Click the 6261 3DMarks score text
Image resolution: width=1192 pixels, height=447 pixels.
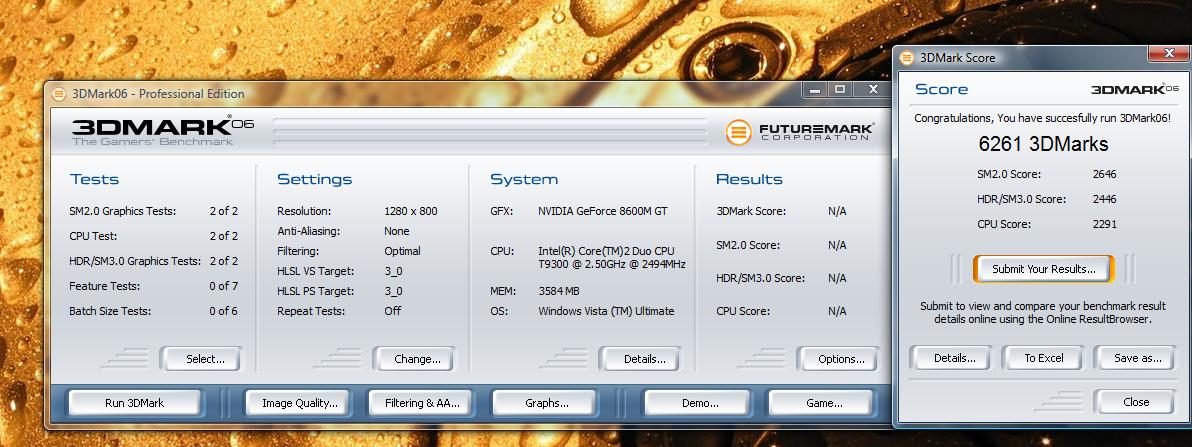tap(1043, 144)
